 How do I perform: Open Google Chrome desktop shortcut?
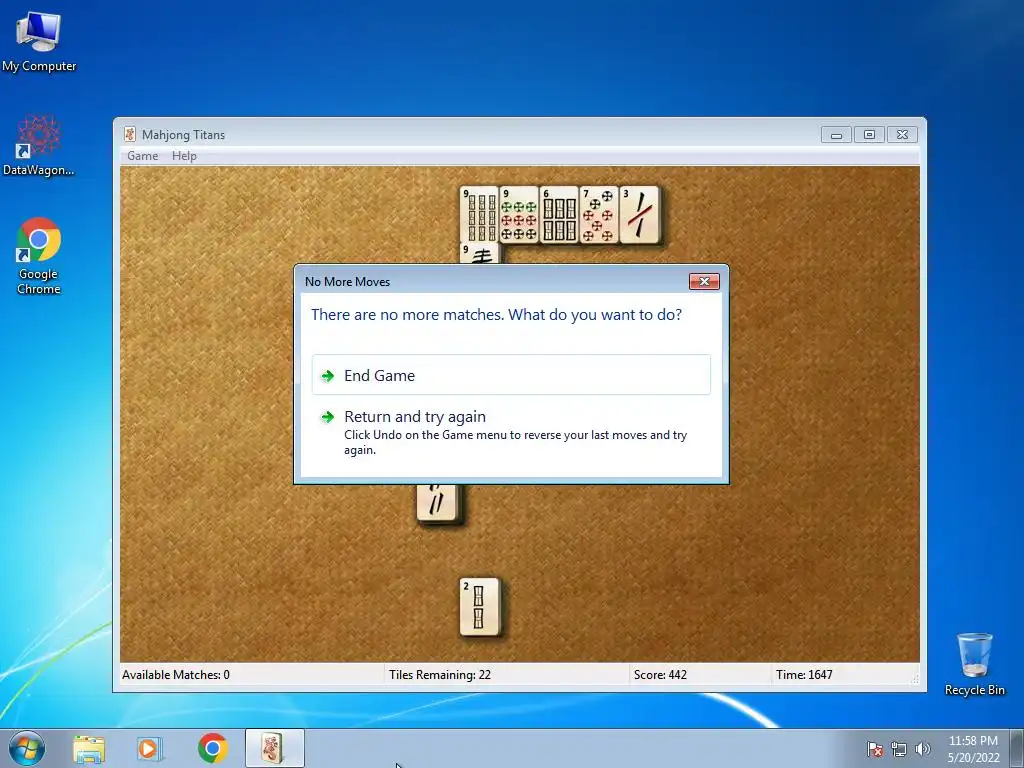pyautogui.click(x=39, y=256)
